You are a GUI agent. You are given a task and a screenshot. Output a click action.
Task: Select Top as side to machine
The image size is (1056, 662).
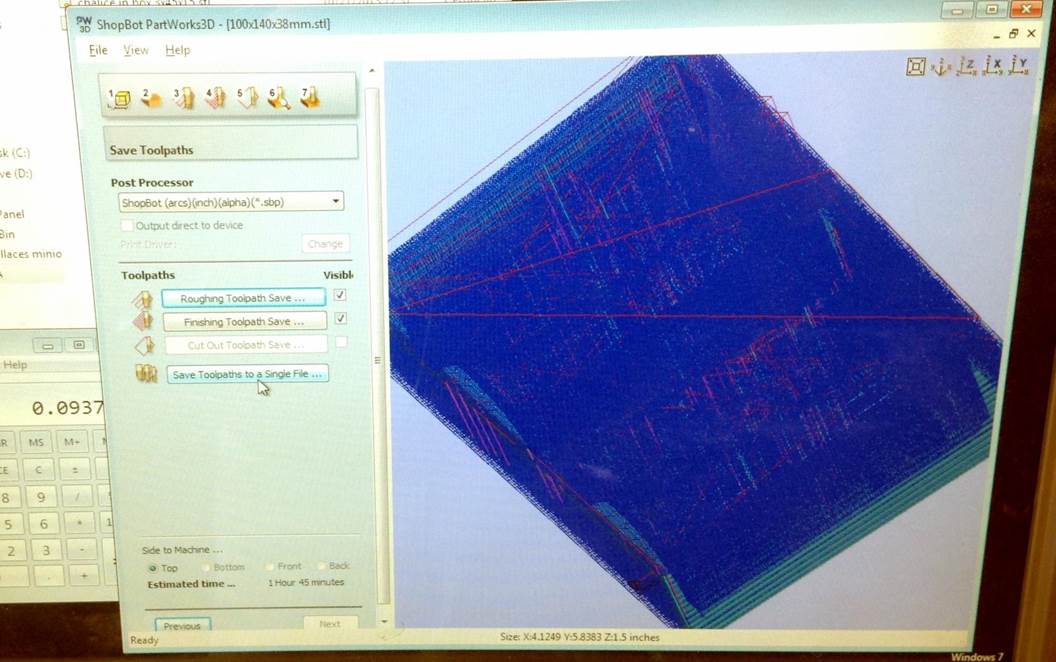point(152,568)
